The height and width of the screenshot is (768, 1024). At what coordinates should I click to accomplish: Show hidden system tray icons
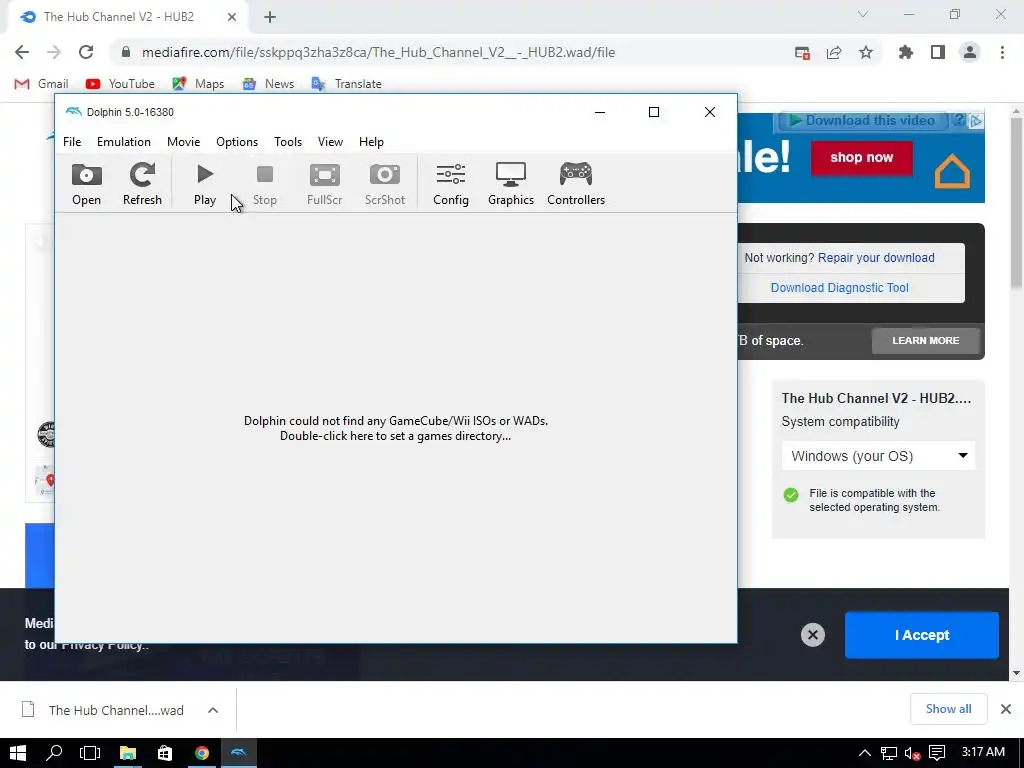point(865,754)
